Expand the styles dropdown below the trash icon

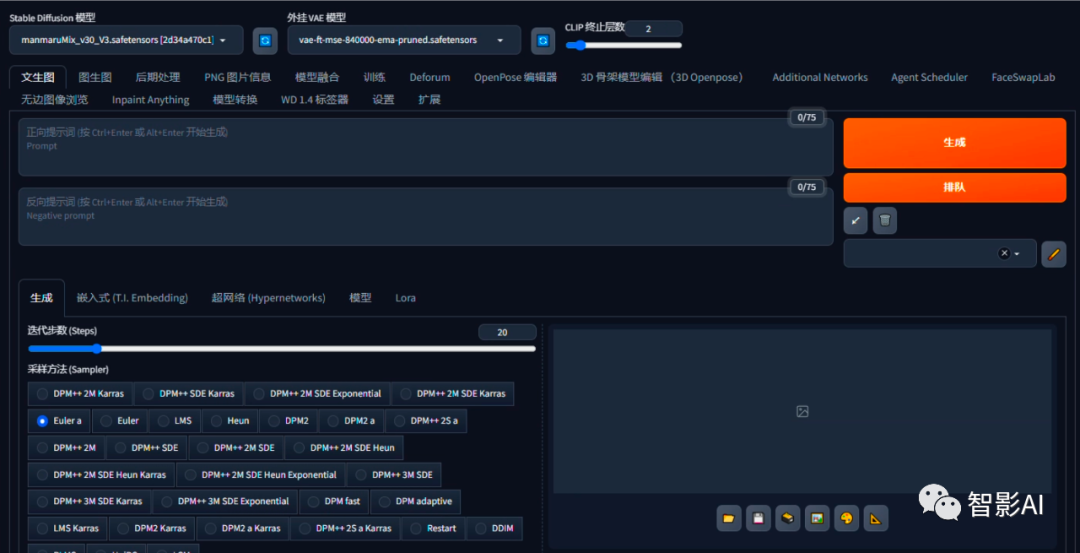940,253
